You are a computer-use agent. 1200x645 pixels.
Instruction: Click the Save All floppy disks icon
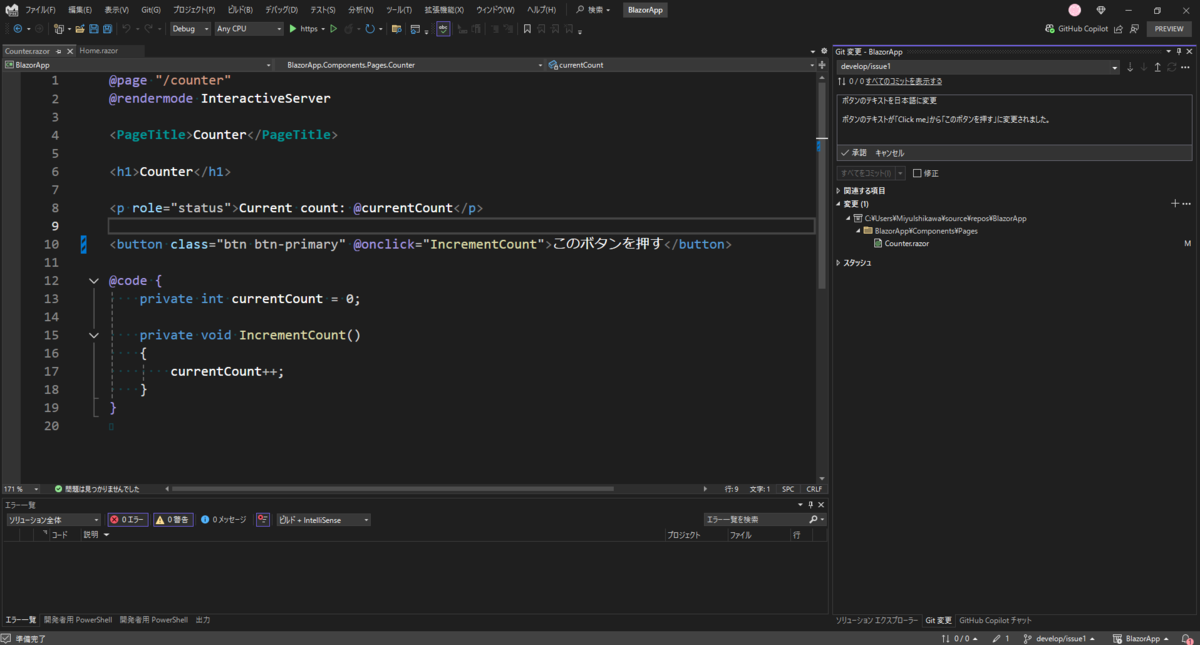(106, 29)
